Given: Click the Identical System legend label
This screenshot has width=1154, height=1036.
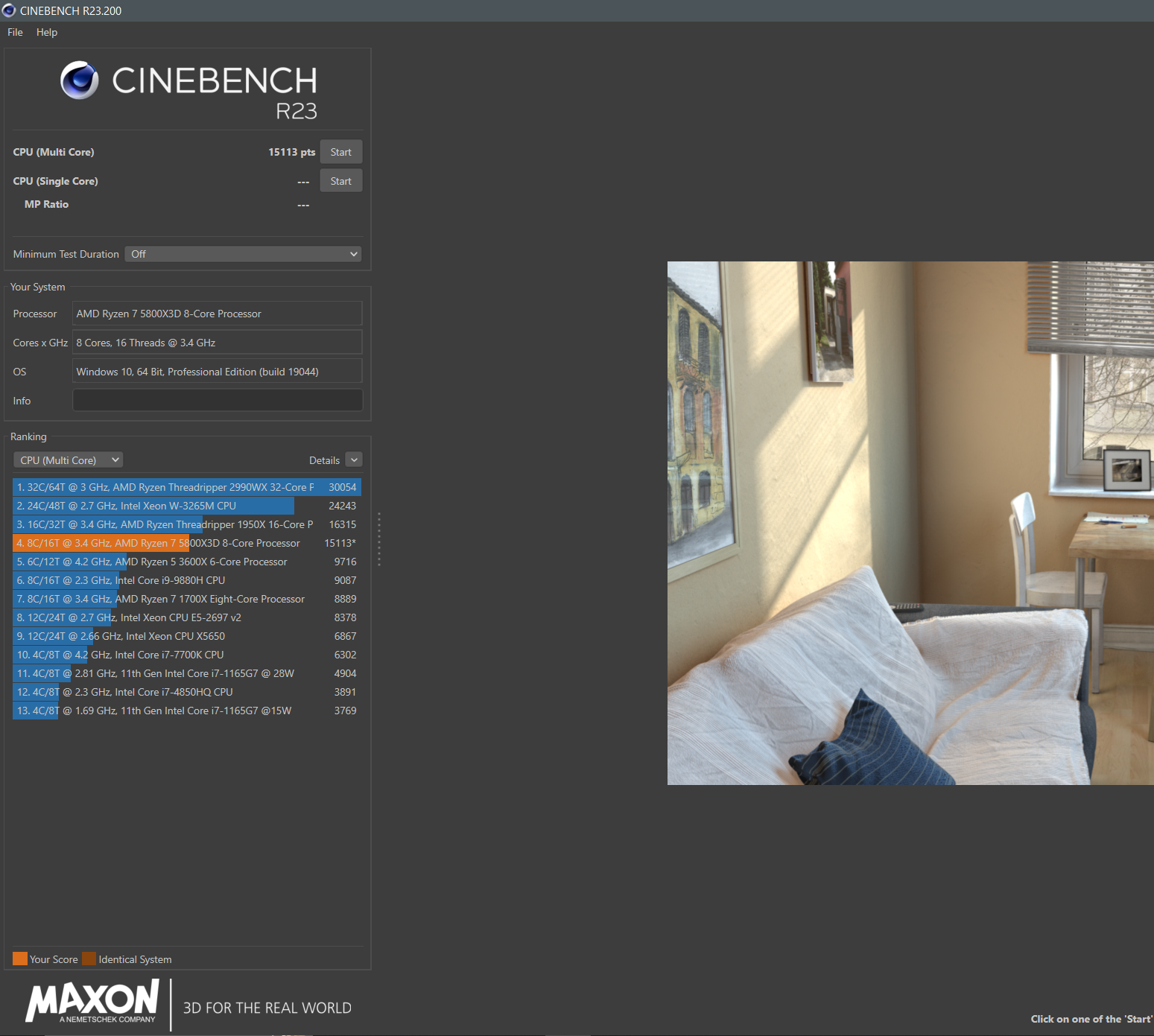Looking at the screenshot, I should coord(135,959).
